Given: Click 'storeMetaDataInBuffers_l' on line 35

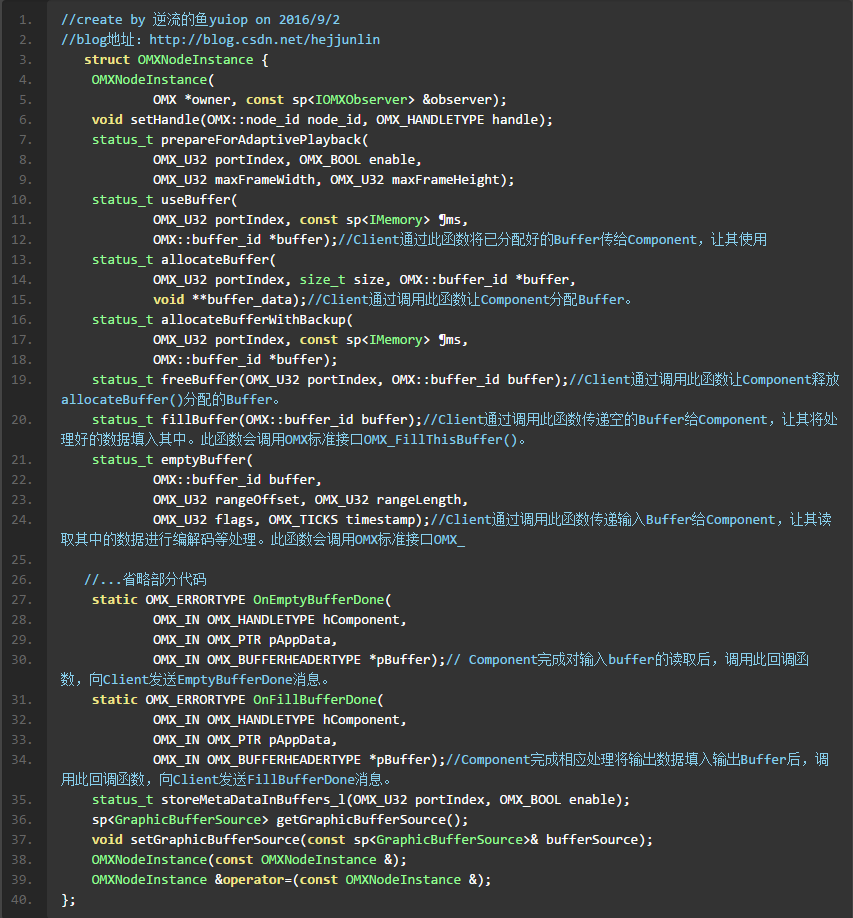Looking at the screenshot, I should click(253, 800).
